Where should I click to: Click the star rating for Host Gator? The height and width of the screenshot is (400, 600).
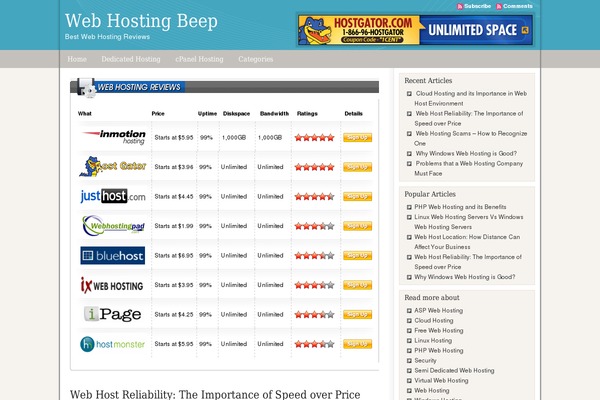[314, 167]
